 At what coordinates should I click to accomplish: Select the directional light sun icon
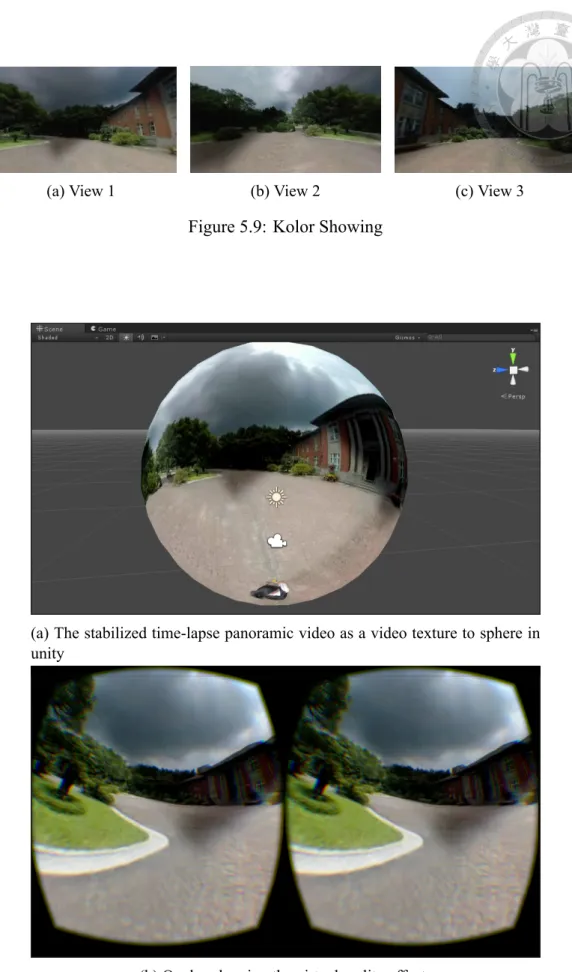[276, 497]
